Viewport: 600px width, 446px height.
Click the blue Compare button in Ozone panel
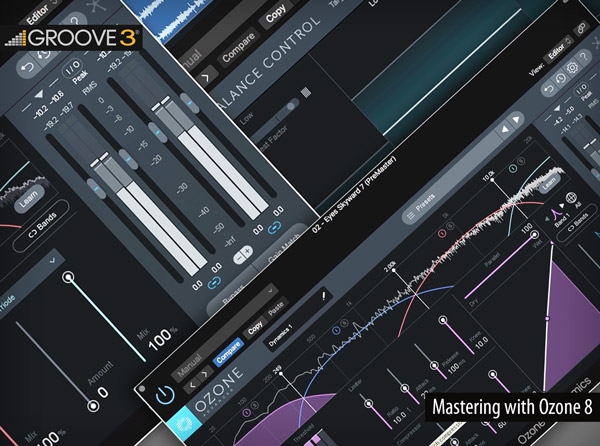(228, 353)
